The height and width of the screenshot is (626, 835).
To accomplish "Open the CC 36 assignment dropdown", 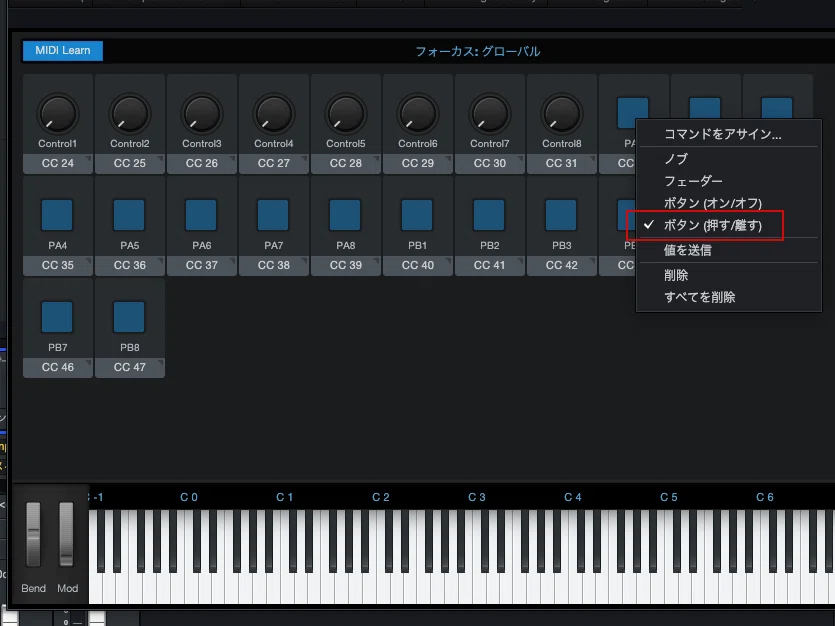I will tap(130, 265).
